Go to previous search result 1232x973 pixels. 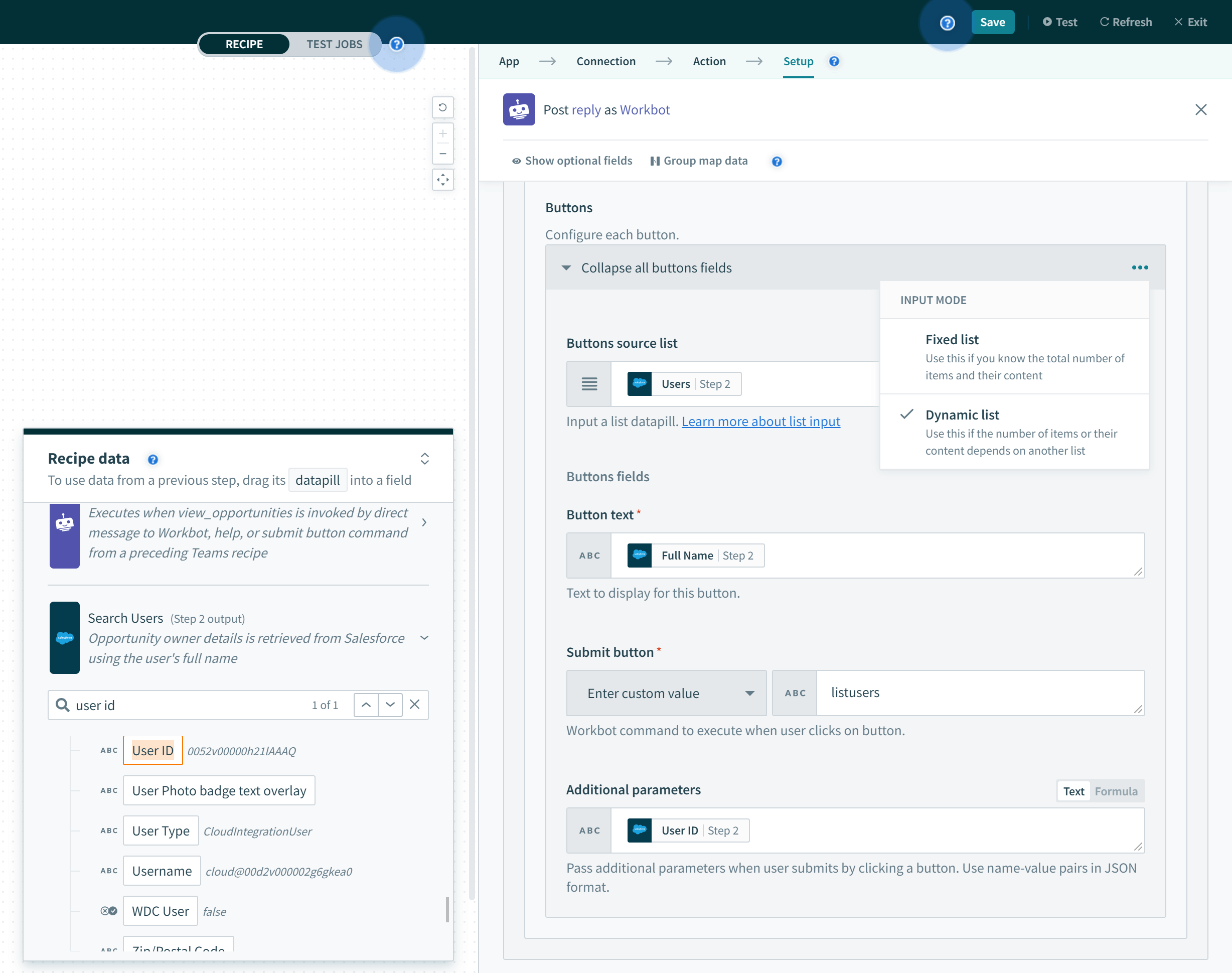(x=366, y=705)
